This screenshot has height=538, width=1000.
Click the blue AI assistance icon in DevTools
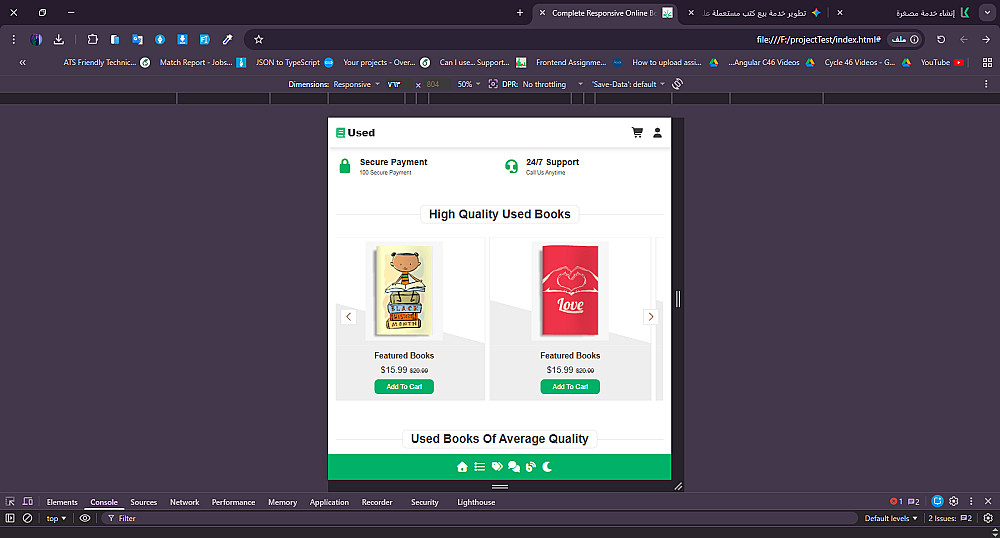click(937, 502)
